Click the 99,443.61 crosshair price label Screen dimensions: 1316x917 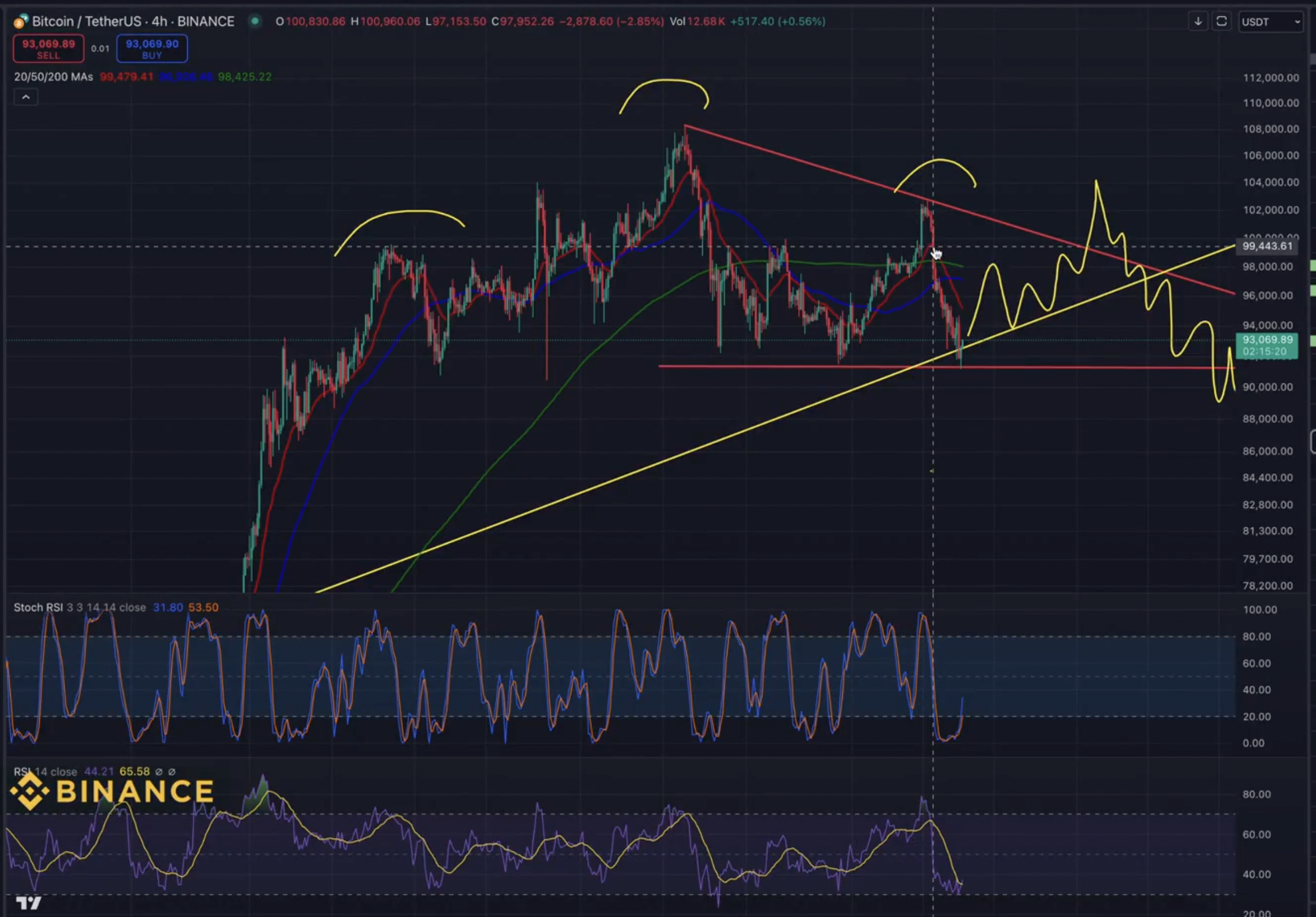pyautogui.click(x=1267, y=246)
